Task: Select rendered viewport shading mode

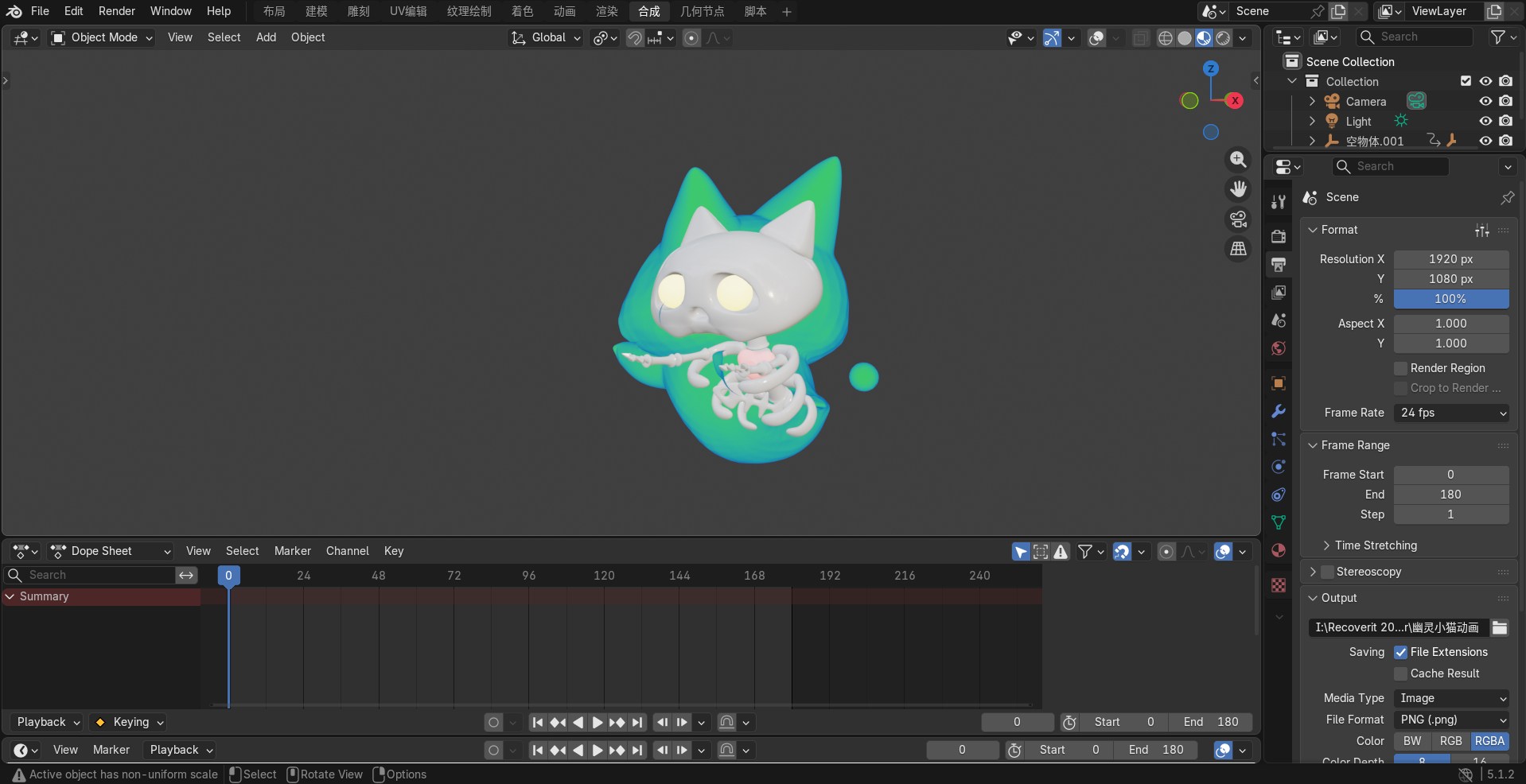Action: (1224, 38)
